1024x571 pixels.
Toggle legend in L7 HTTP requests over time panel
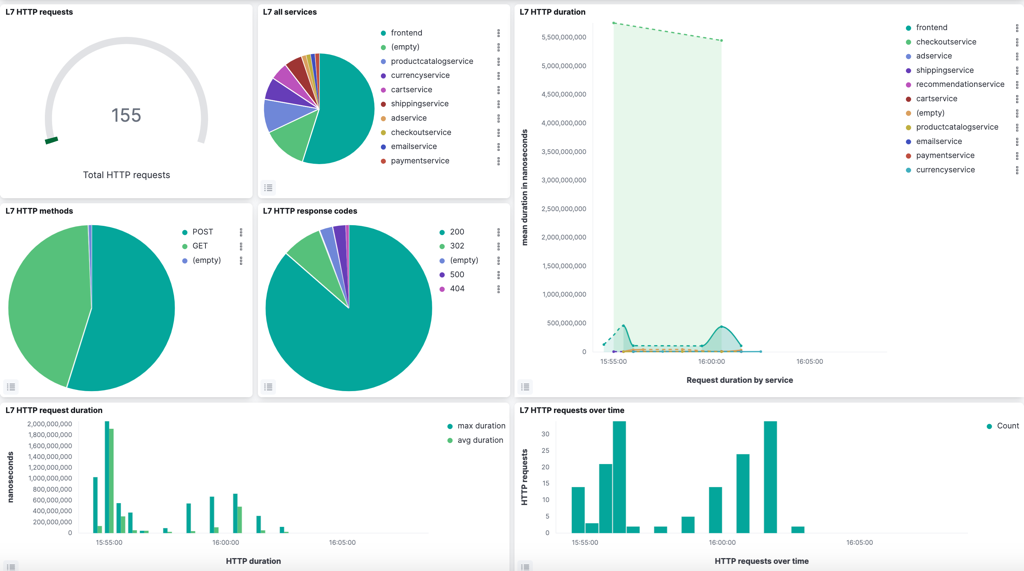point(525,566)
